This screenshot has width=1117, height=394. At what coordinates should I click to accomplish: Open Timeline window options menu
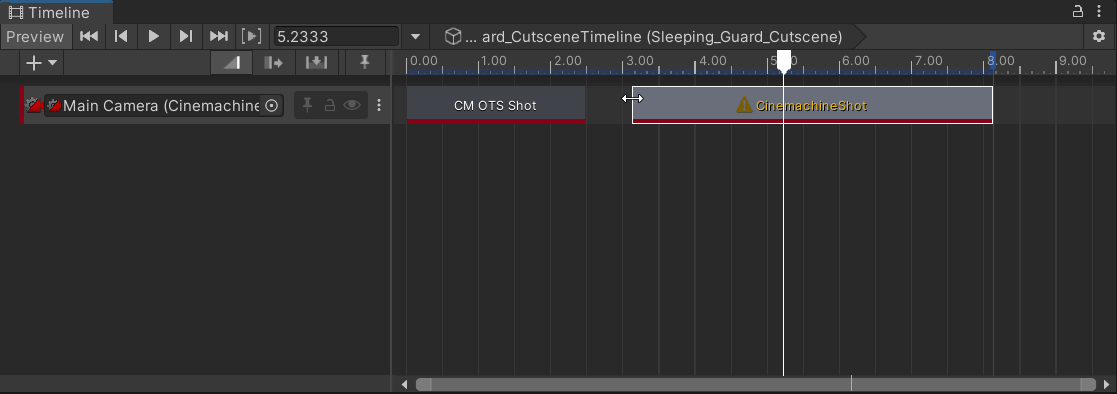click(1099, 11)
